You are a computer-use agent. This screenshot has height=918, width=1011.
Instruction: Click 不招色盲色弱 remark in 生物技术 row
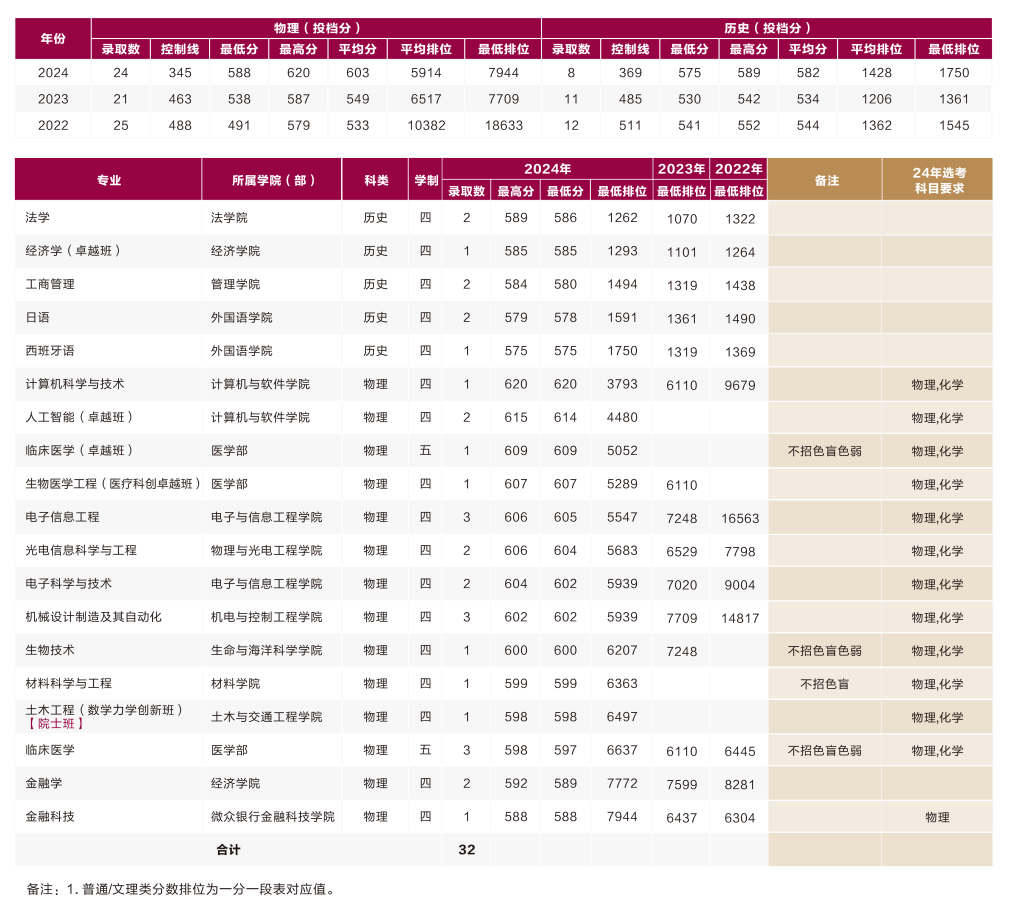coord(825,651)
